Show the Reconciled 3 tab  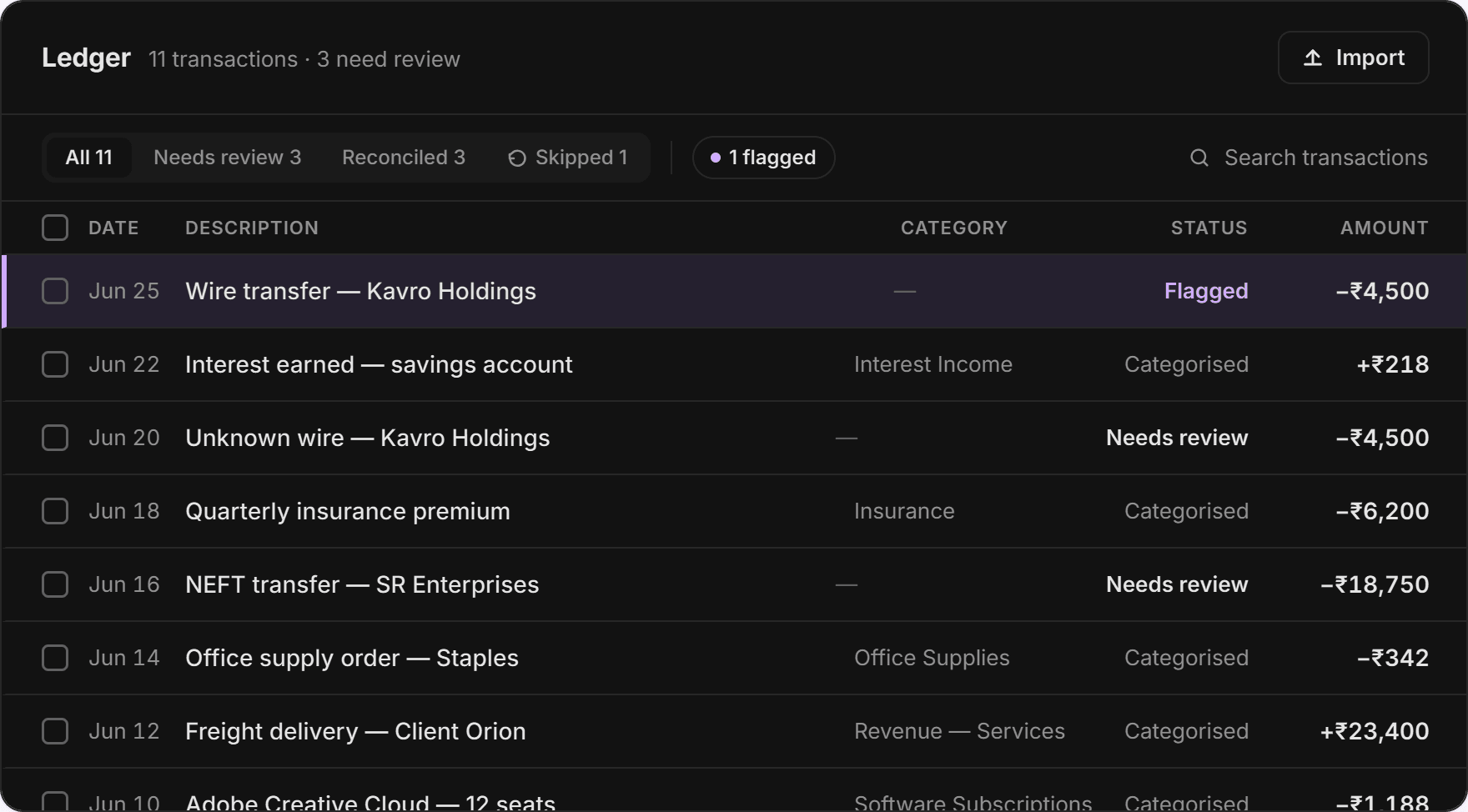(404, 158)
